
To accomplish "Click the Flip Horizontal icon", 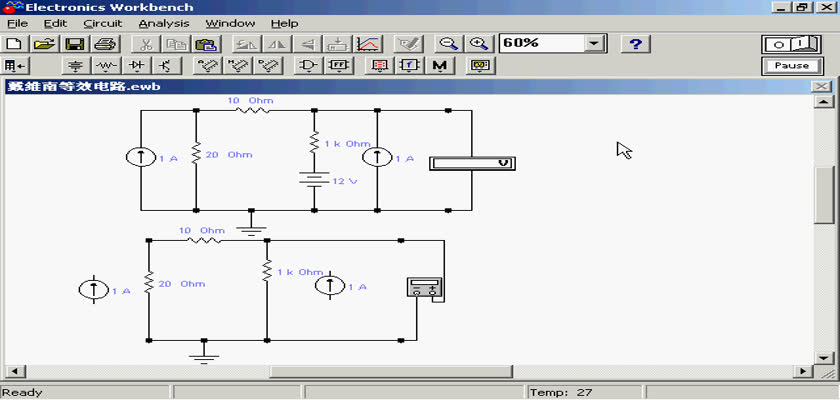I will [277, 44].
